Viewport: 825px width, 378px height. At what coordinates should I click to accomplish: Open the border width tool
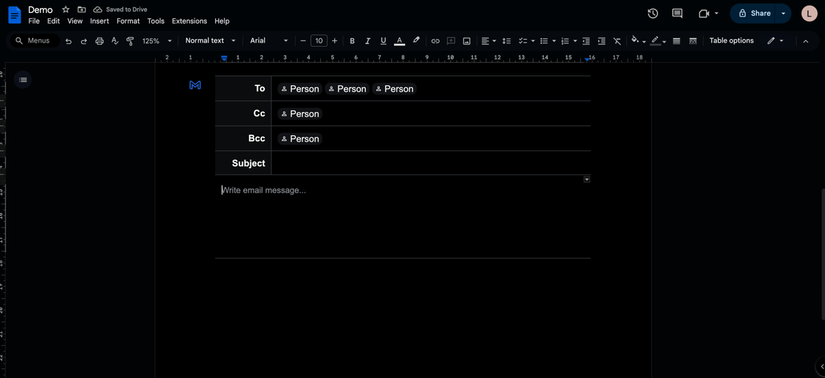[x=677, y=41]
